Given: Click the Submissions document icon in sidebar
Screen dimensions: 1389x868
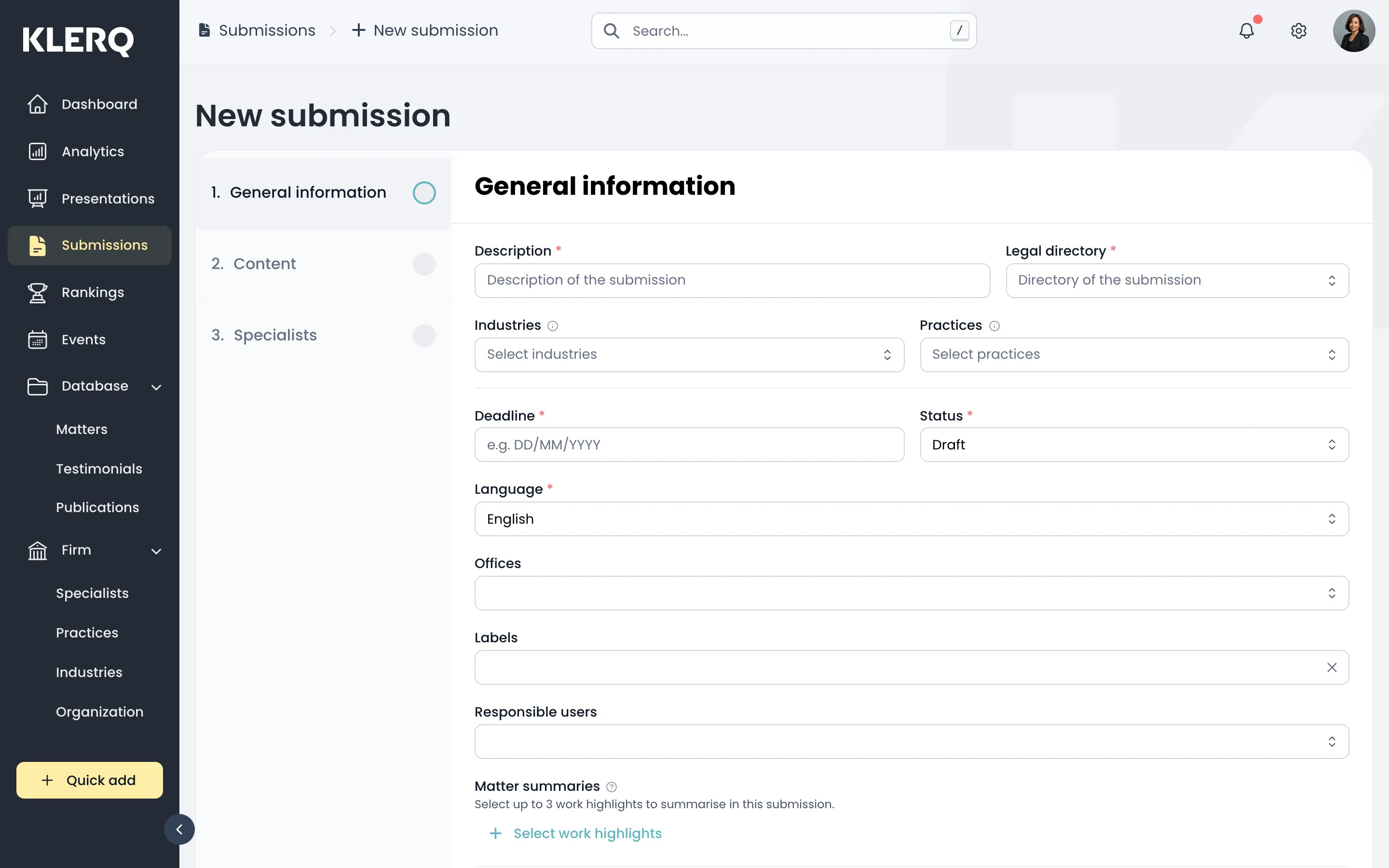Looking at the screenshot, I should (38, 245).
